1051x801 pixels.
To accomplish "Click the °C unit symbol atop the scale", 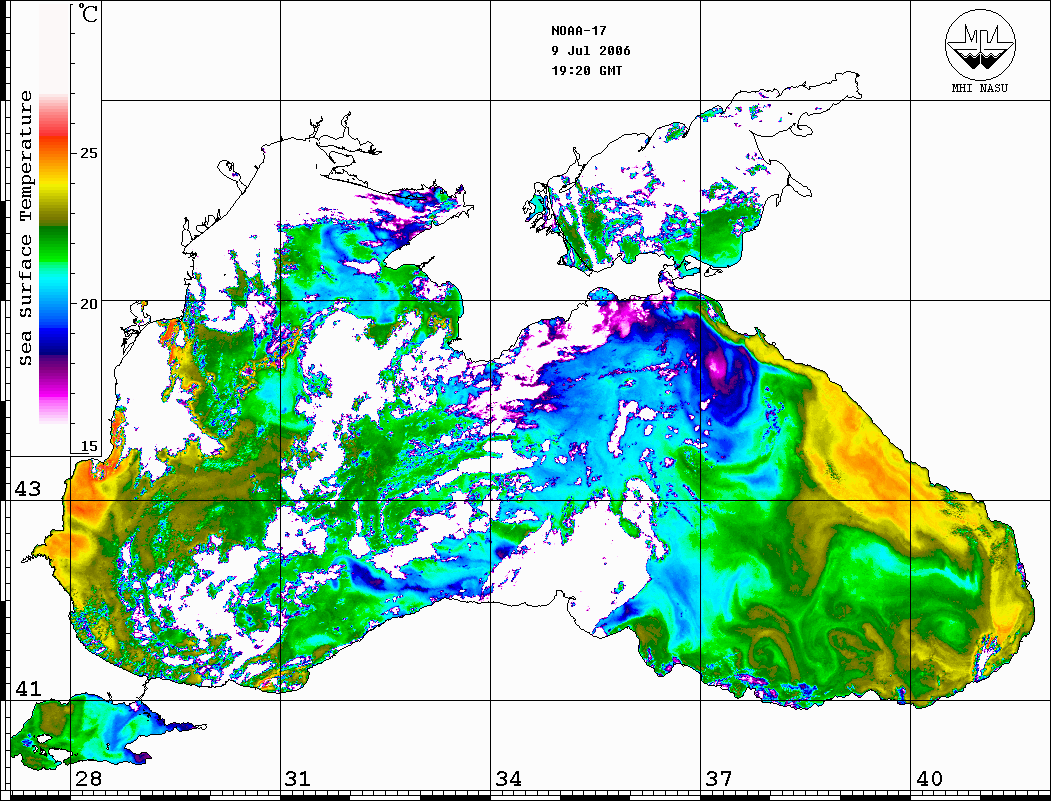I will 89,16.
